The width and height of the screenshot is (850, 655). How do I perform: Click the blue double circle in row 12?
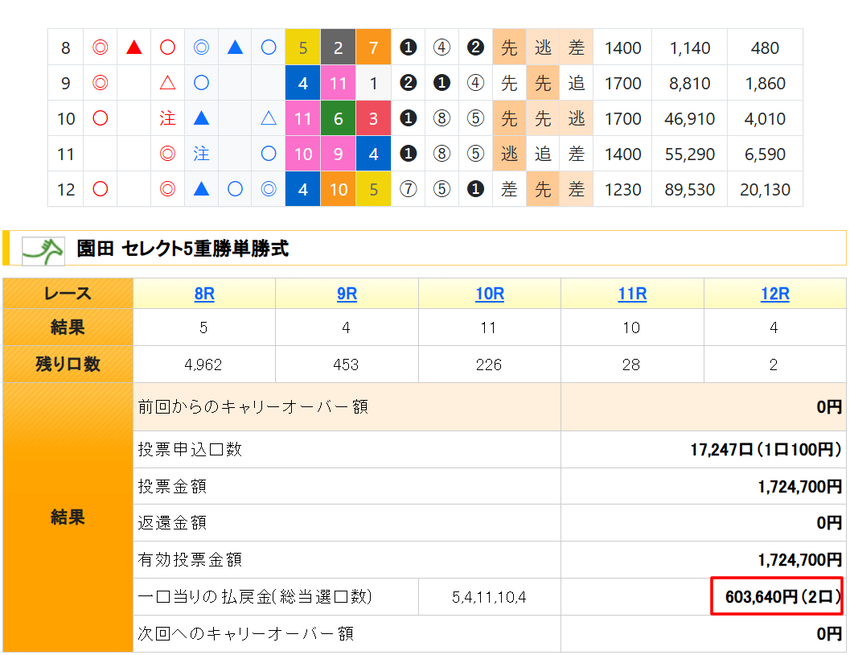[x=268, y=189]
